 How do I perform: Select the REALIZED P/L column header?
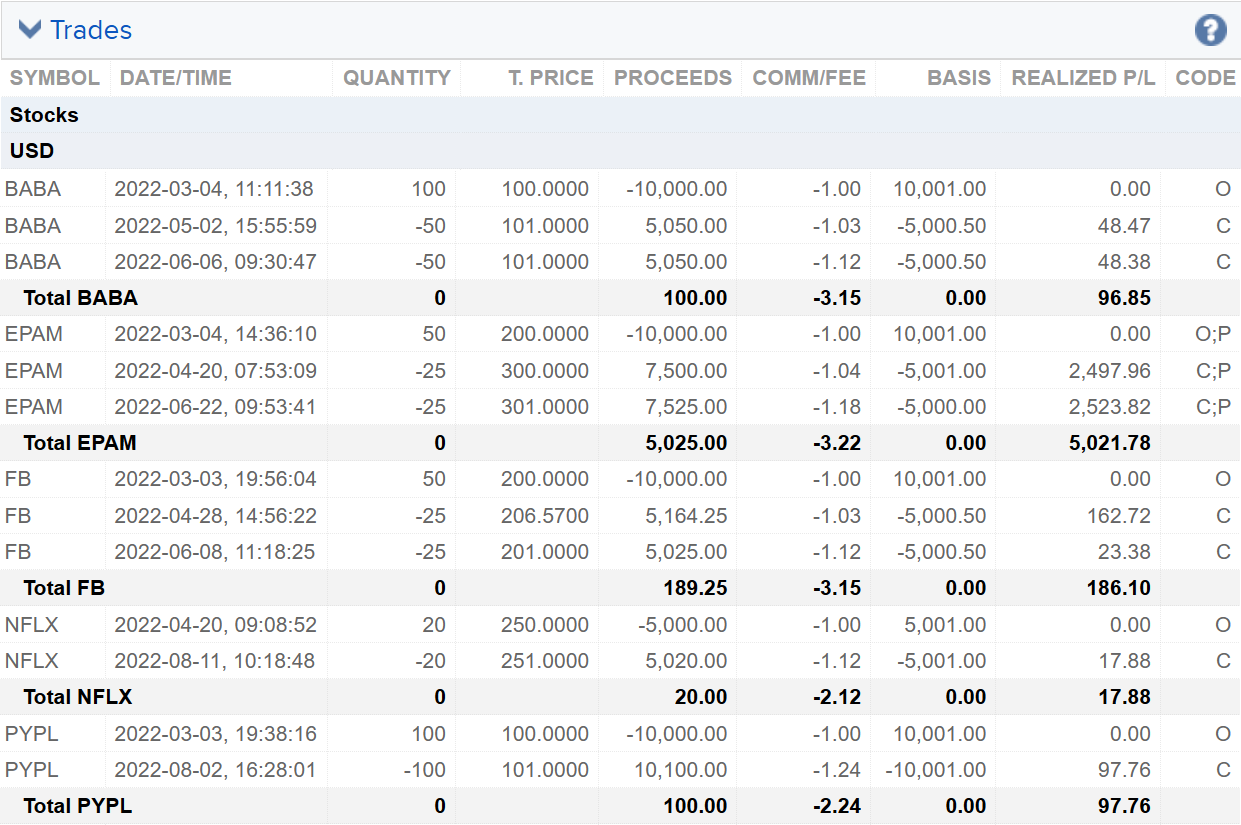pyautogui.click(x=1083, y=78)
